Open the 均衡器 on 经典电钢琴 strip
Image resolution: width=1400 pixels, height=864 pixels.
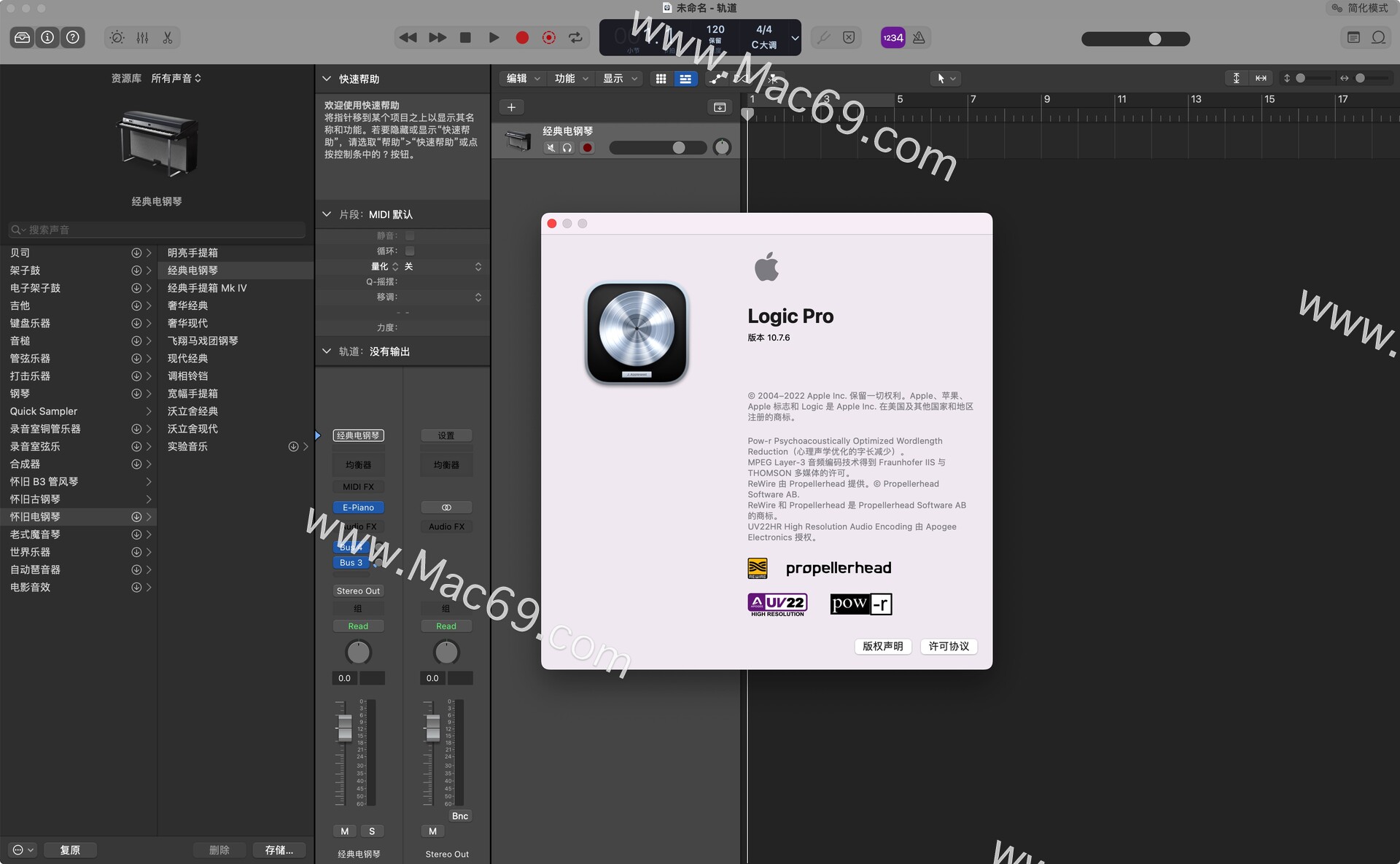click(x=358, y=464)
